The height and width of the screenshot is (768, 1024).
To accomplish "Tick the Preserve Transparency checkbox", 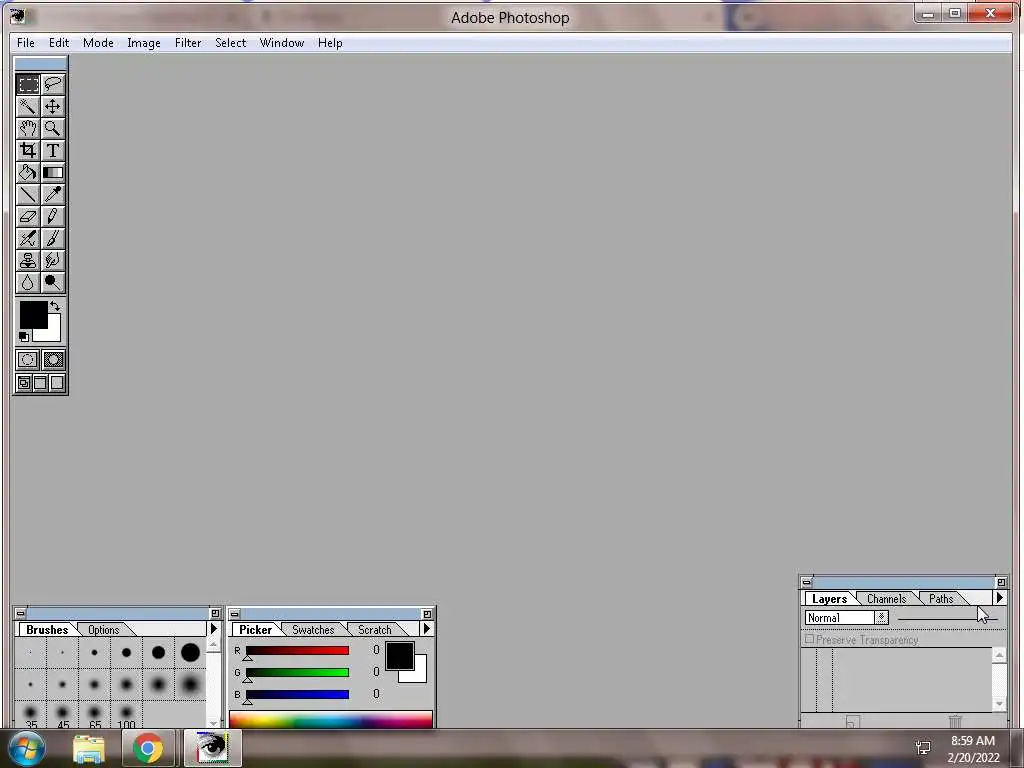I will point(810,639).
